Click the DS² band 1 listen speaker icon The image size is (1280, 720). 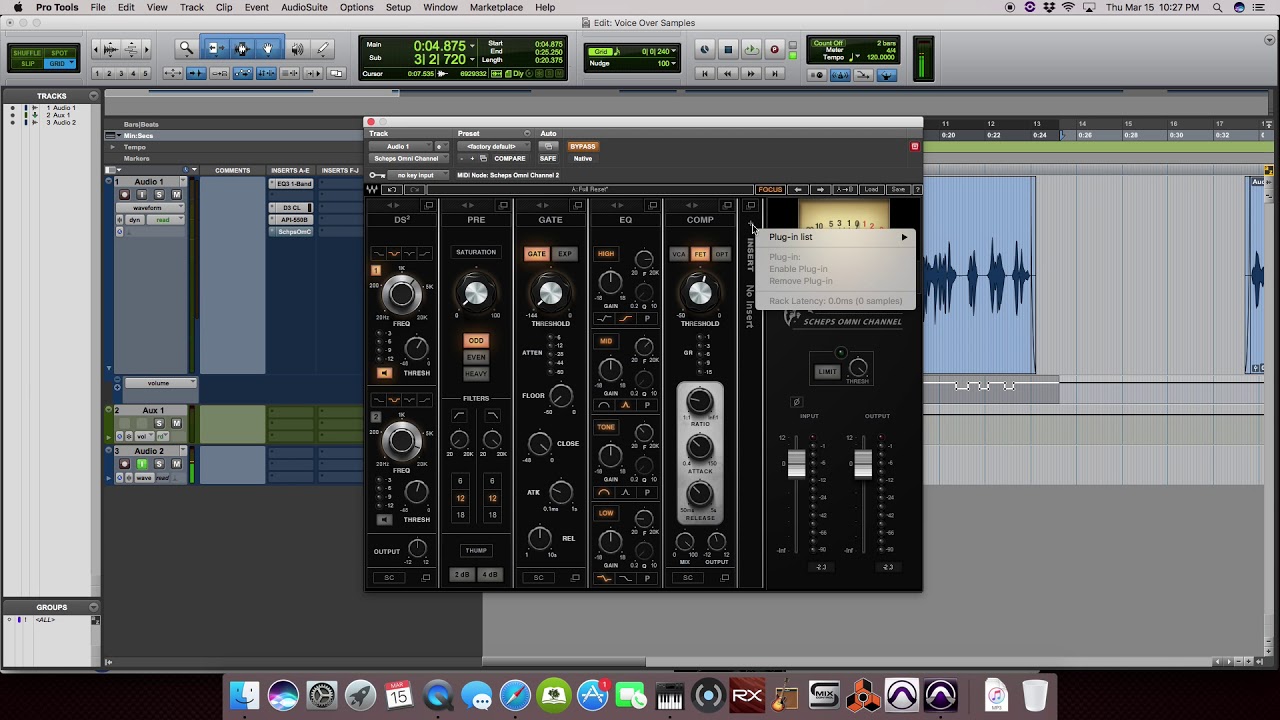click(x=384, y=373)
